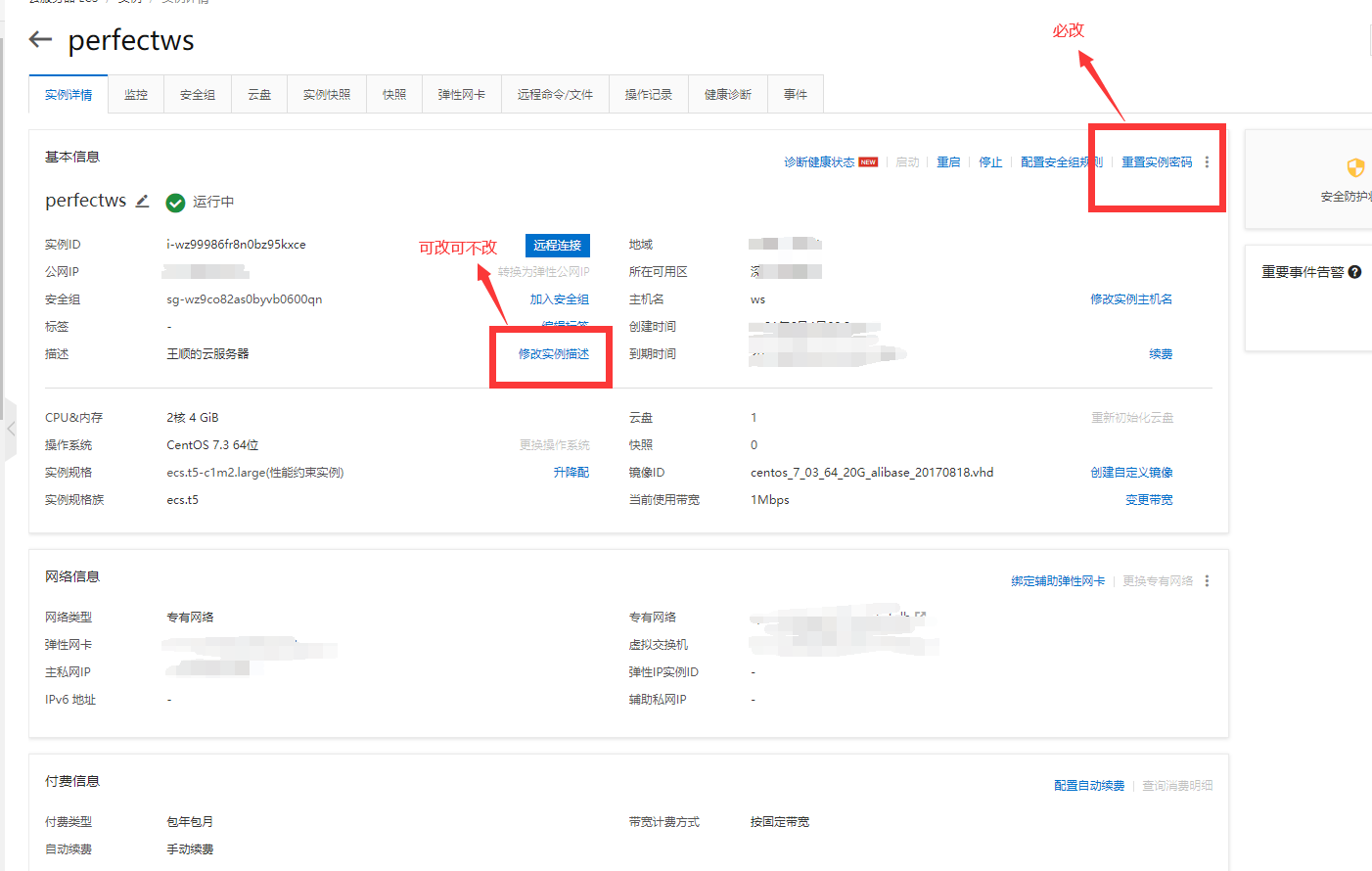The height and width of the screenshot is (871, 1372).
Task: Switch to the 健康诊断 tab
Action: (x=727, y=93)
